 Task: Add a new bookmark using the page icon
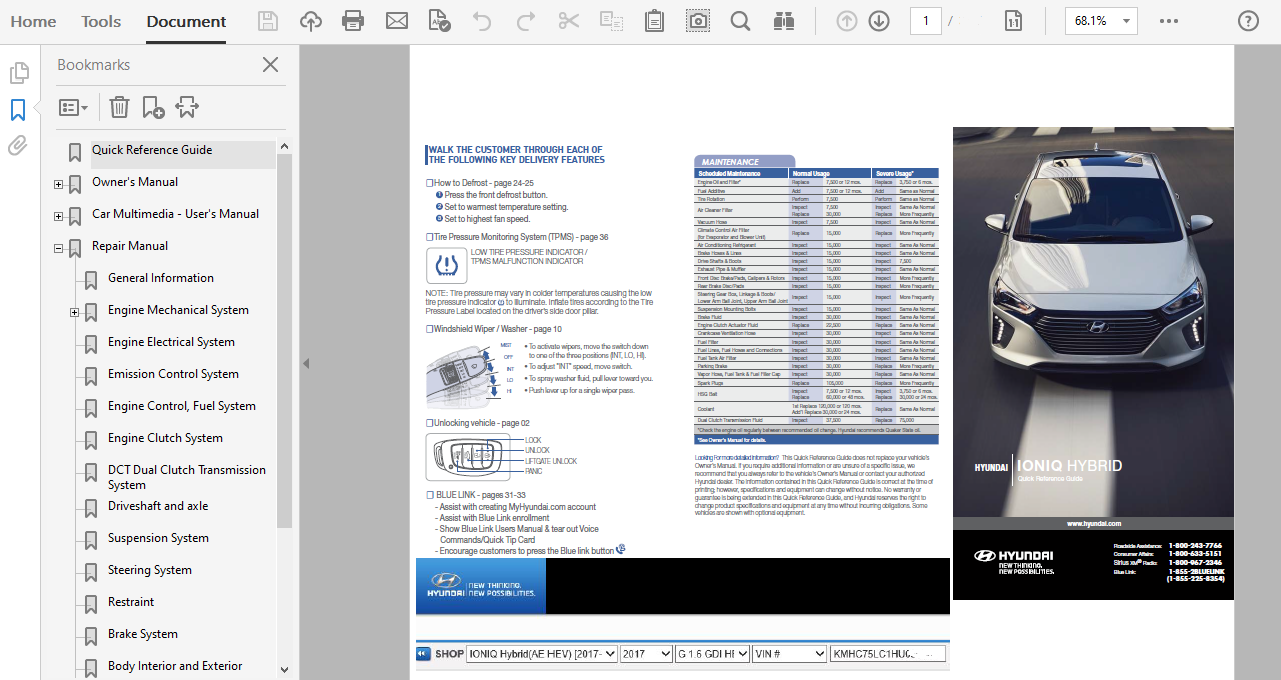coord(152,106)
